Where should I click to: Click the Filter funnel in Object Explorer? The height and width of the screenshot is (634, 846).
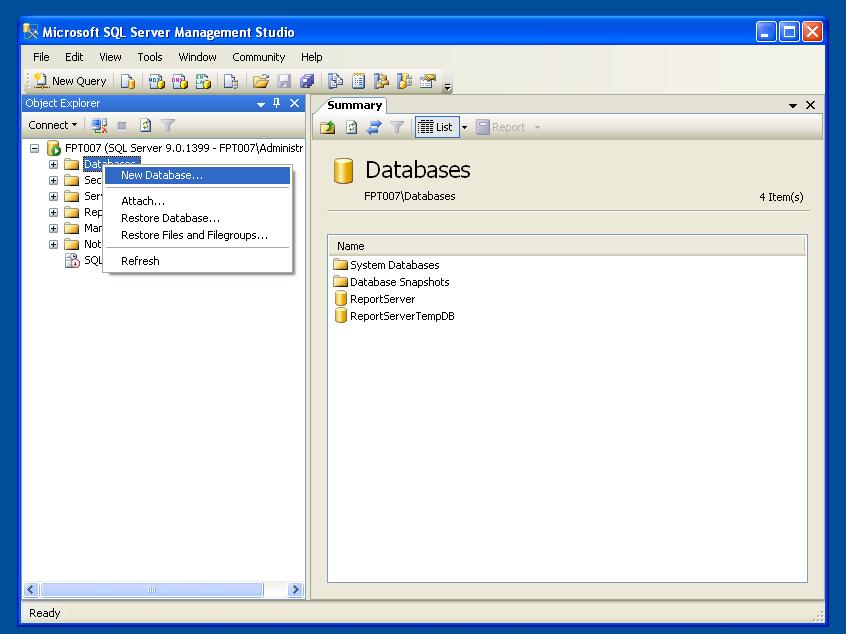coord(168,126)
